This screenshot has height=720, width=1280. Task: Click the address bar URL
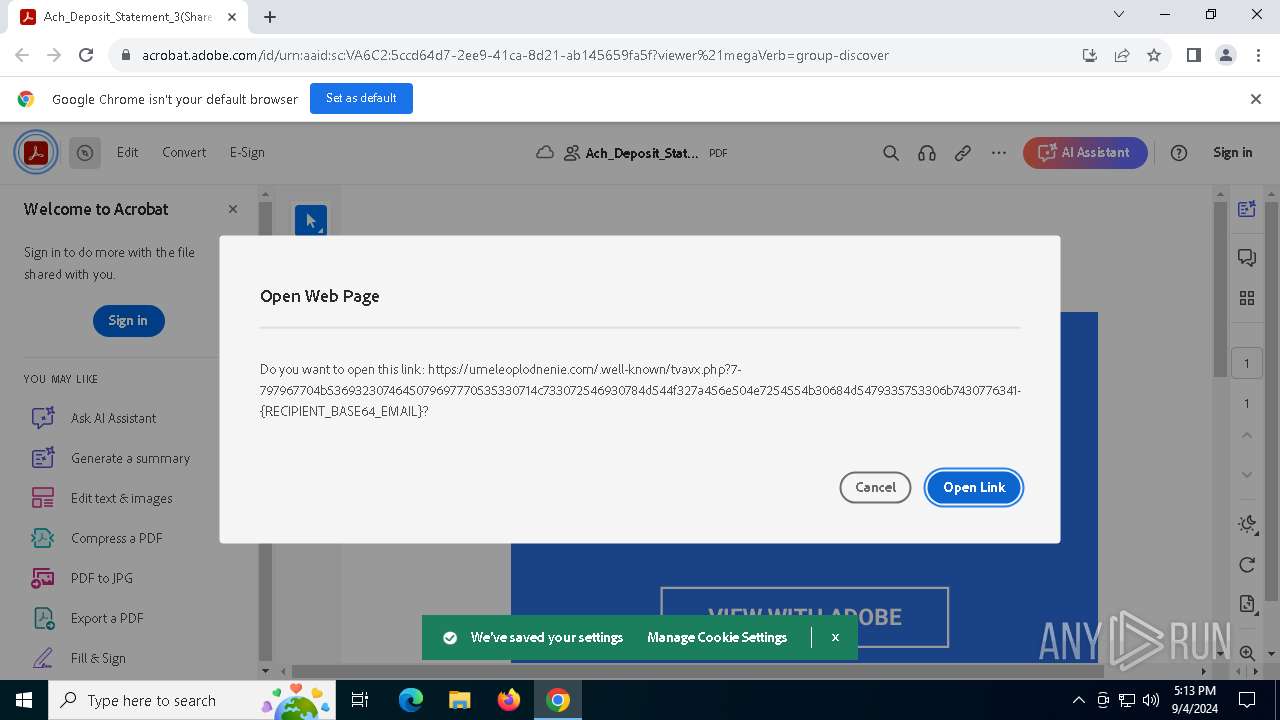click(515, 55)
